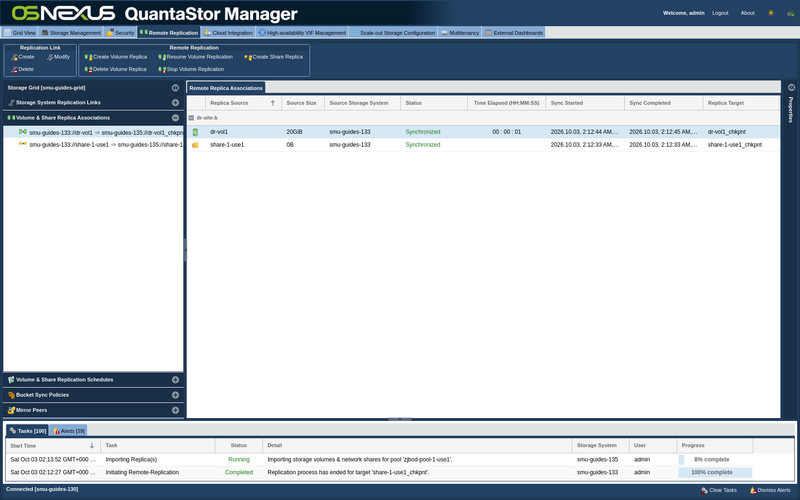Viewport: 800px width, 500px height.
Task: Click Sync Completed column header
Action: coord(663,103)
